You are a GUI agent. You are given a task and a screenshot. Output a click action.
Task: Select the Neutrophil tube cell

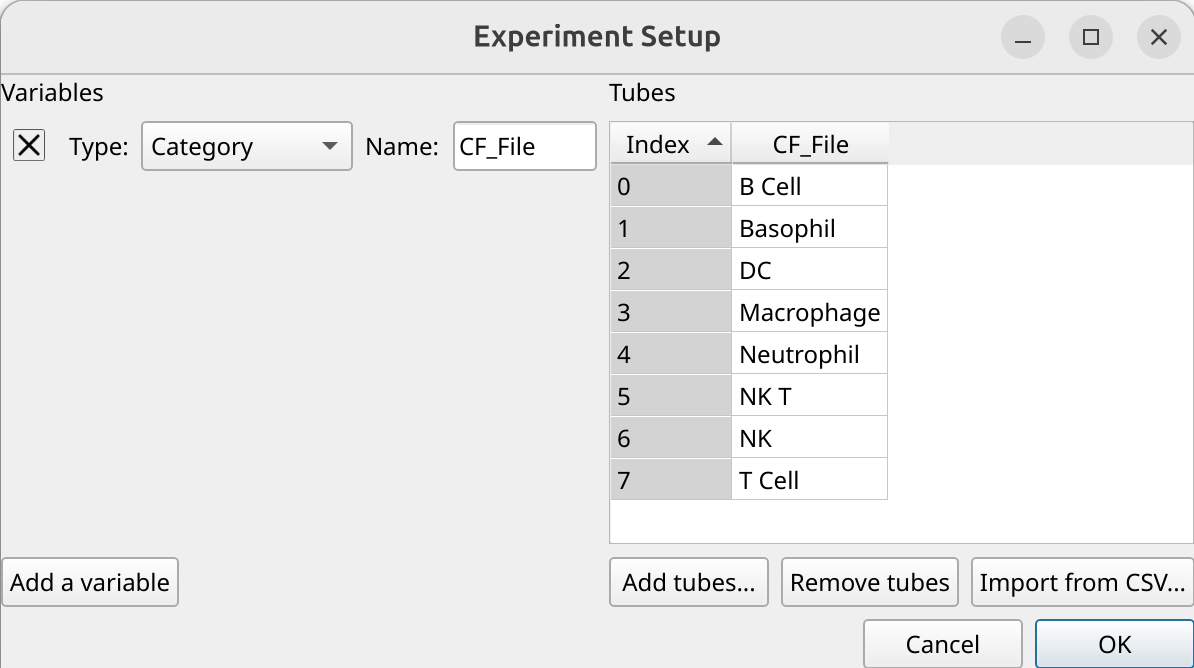pos(809,354)
